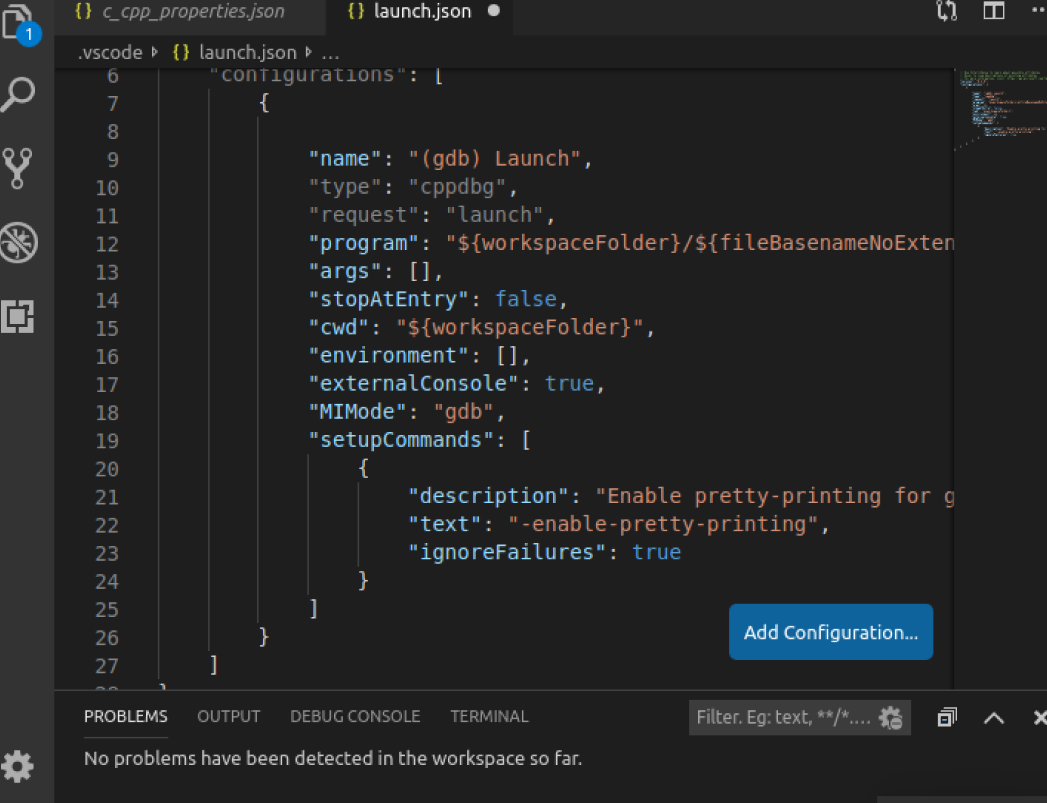Click the "(gdb) Launch" string value

point(495,159)
